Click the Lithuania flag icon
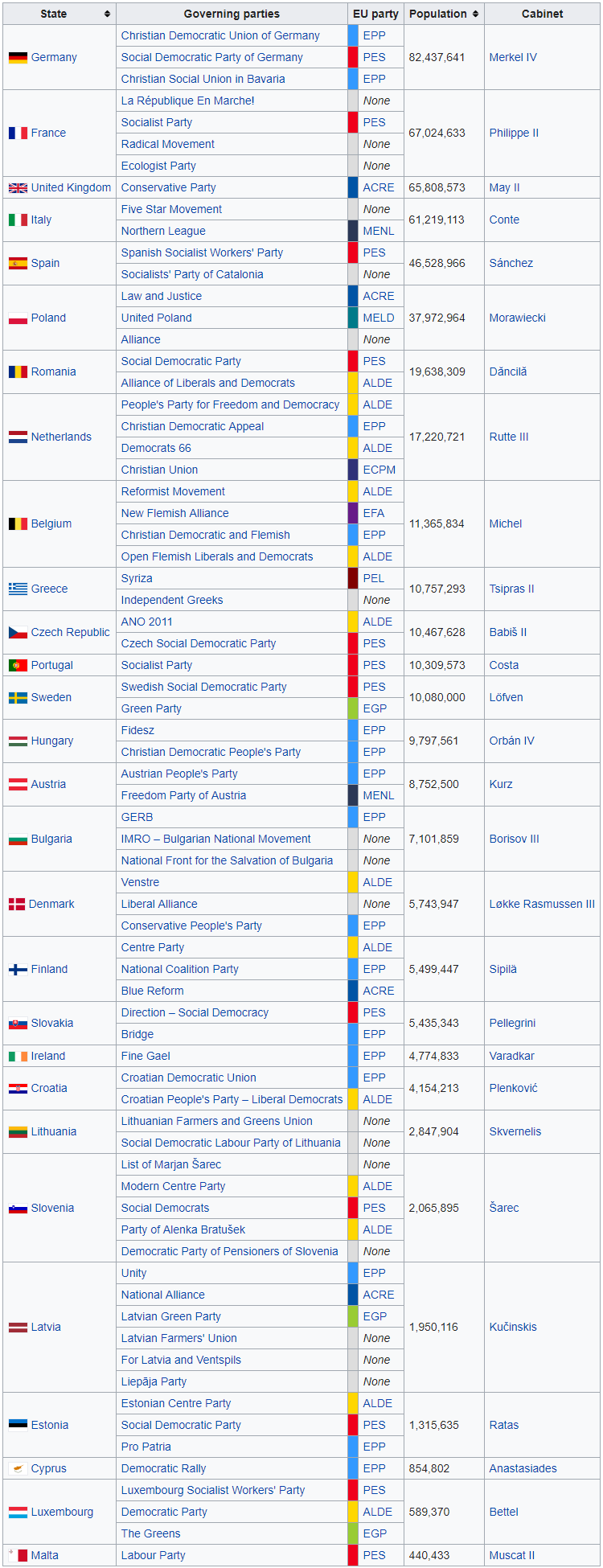Viewport: 603px width, 1568px height. coord(18,1132)
